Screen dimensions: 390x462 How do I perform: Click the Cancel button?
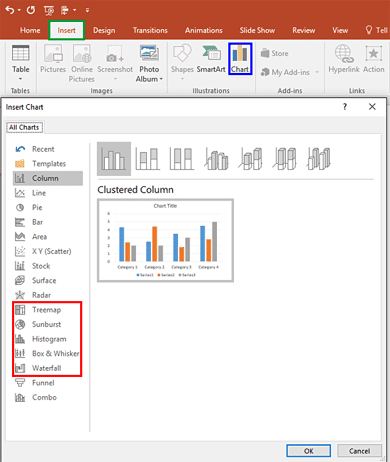point(359,451)
